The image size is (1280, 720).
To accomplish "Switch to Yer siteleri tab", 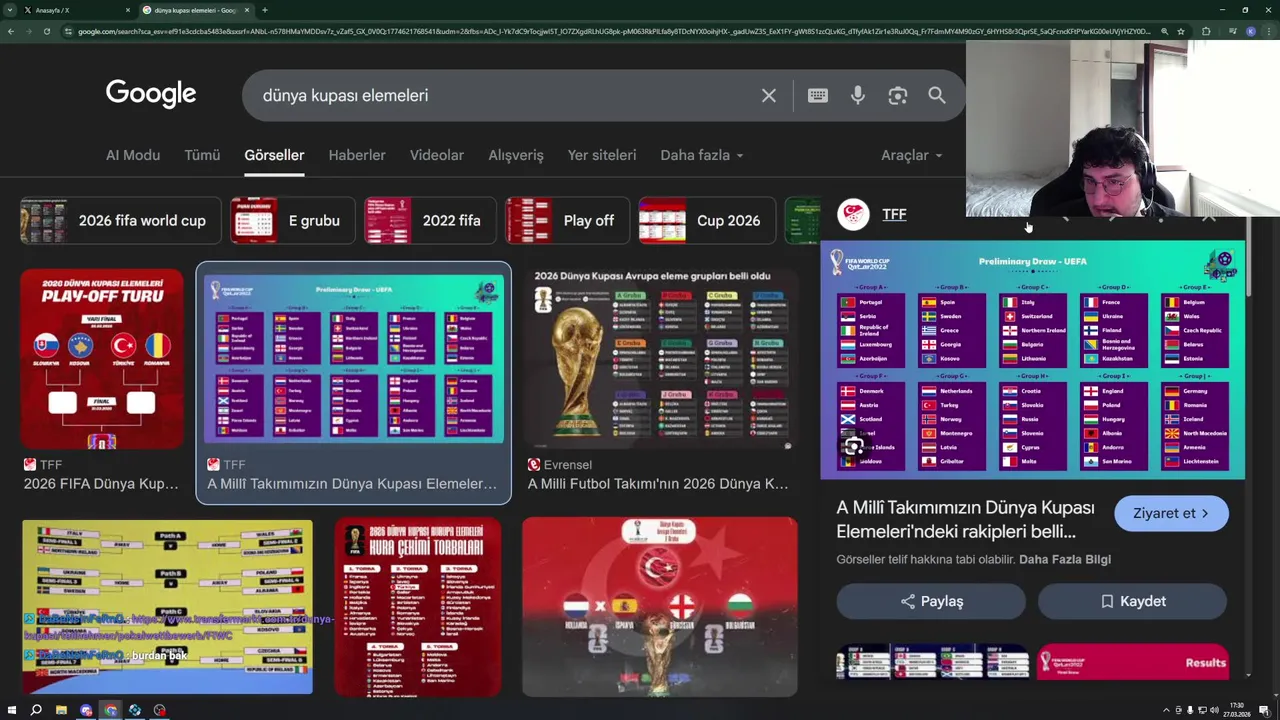I will click(x=602, y=155).
